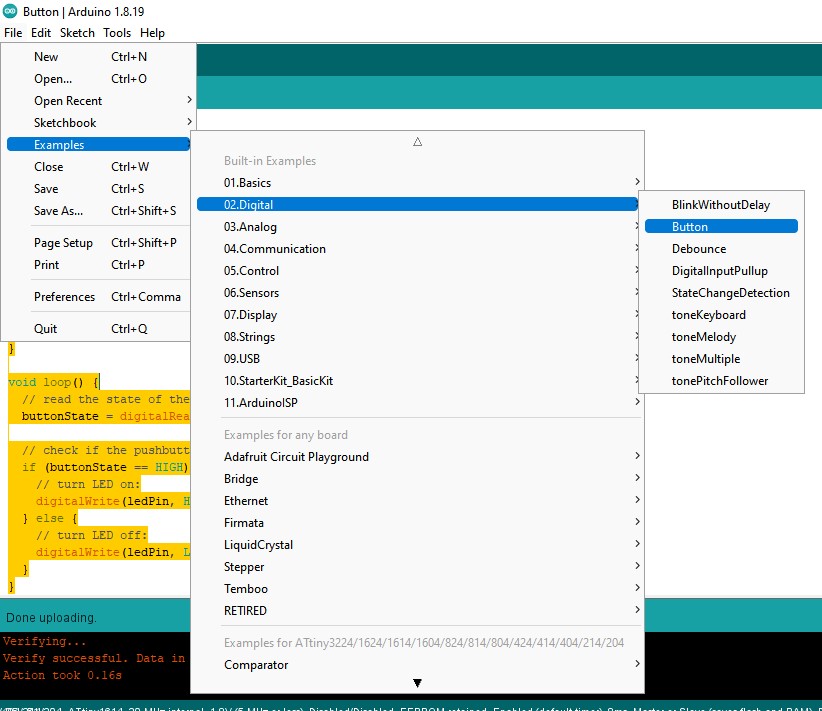Load the StateChangeDetection example
The height and width of the screenshot is (711, 822).
(721, 293)
